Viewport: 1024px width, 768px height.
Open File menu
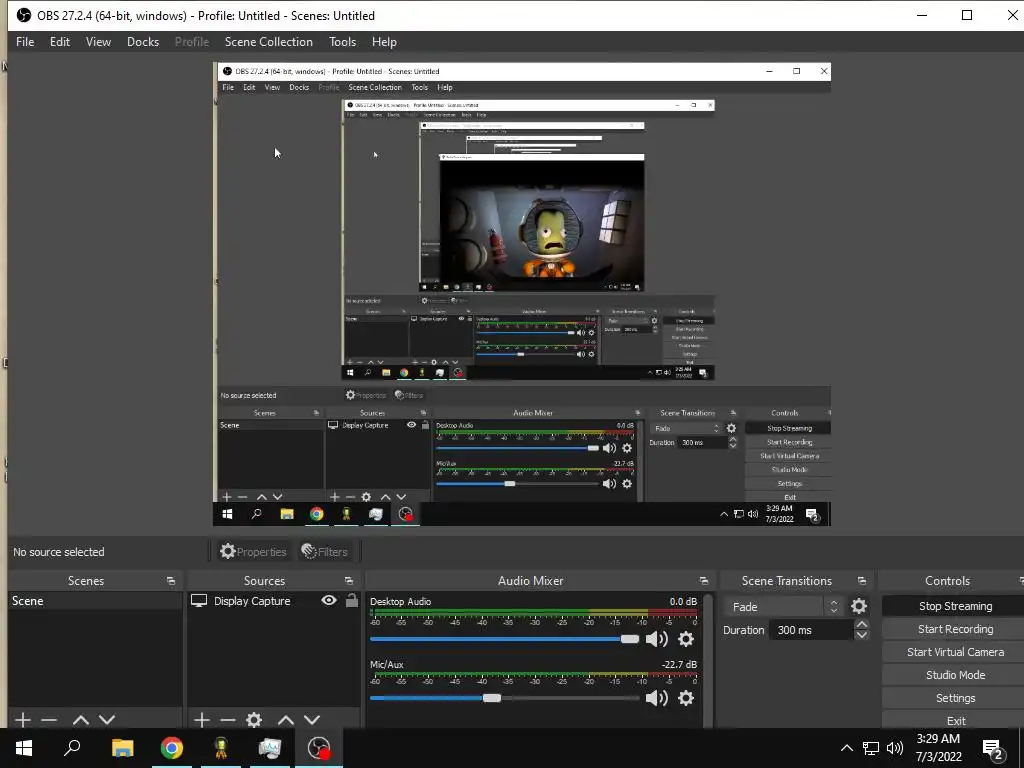[x=25, y=42]
